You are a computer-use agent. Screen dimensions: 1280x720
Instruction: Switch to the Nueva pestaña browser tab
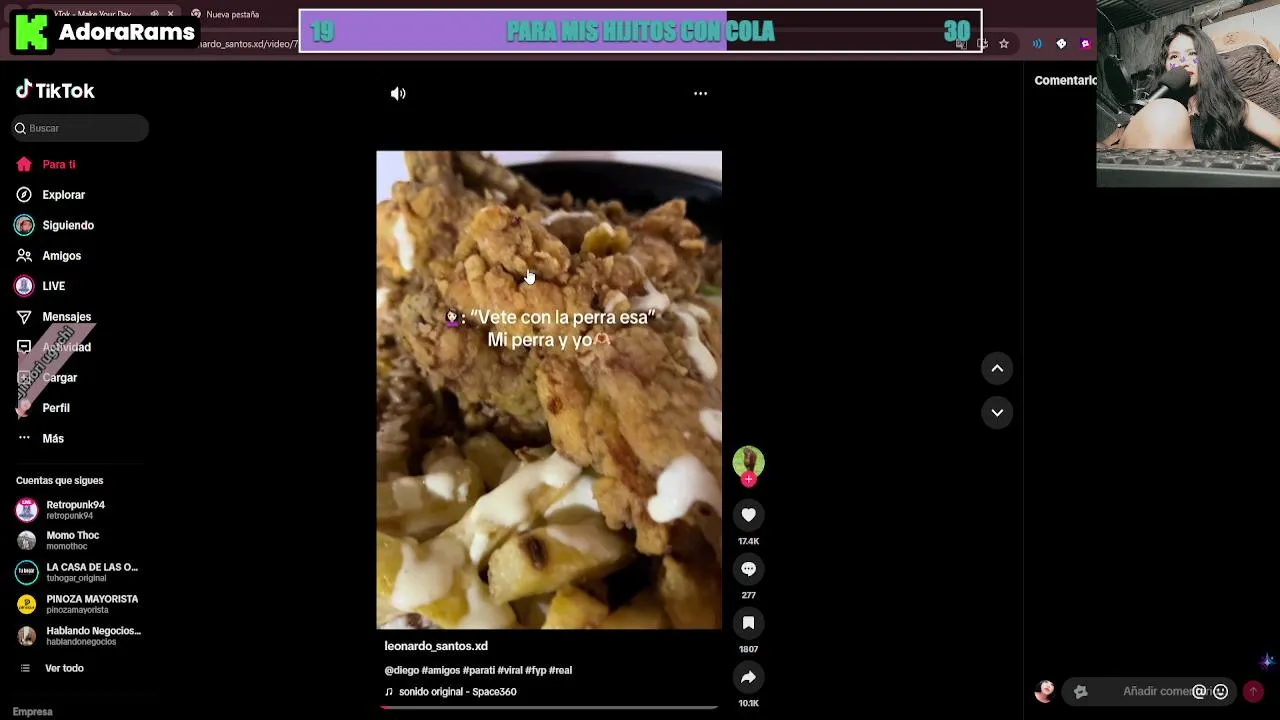232,14
